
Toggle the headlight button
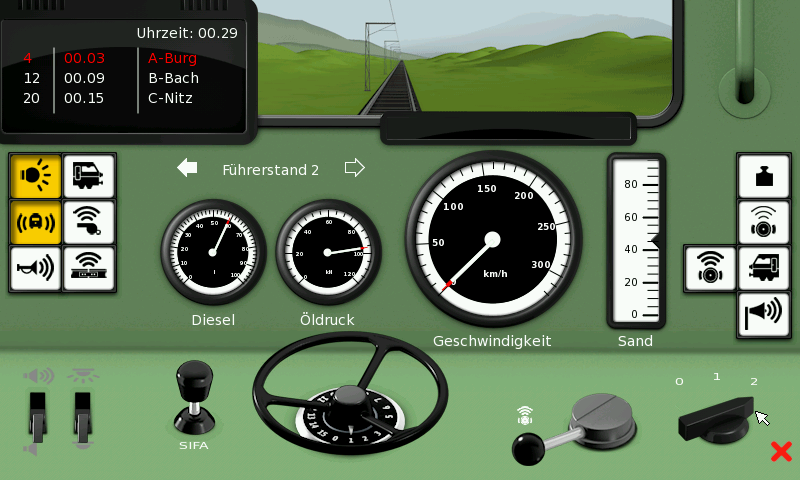(x=35, y=176)
